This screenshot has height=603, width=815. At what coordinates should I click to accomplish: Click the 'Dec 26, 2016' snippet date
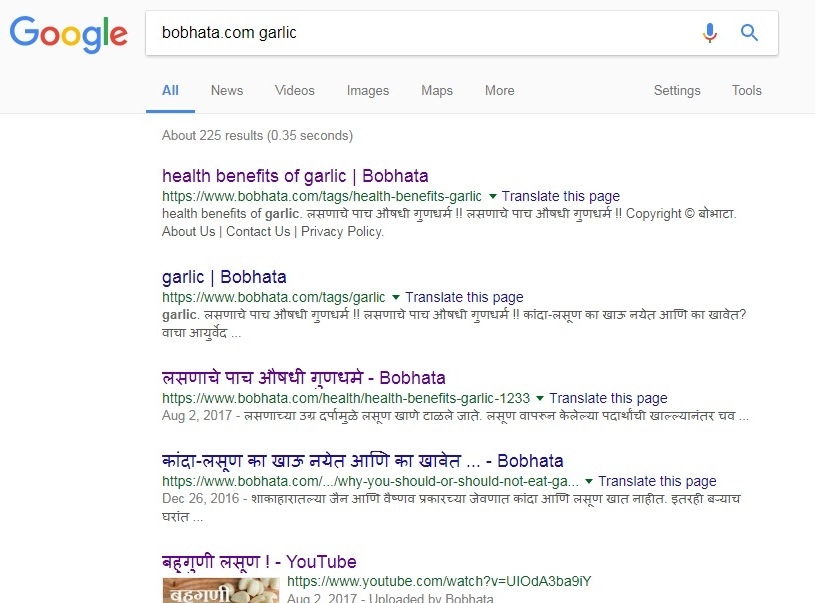pyautogui.click(x=200, y=499)
